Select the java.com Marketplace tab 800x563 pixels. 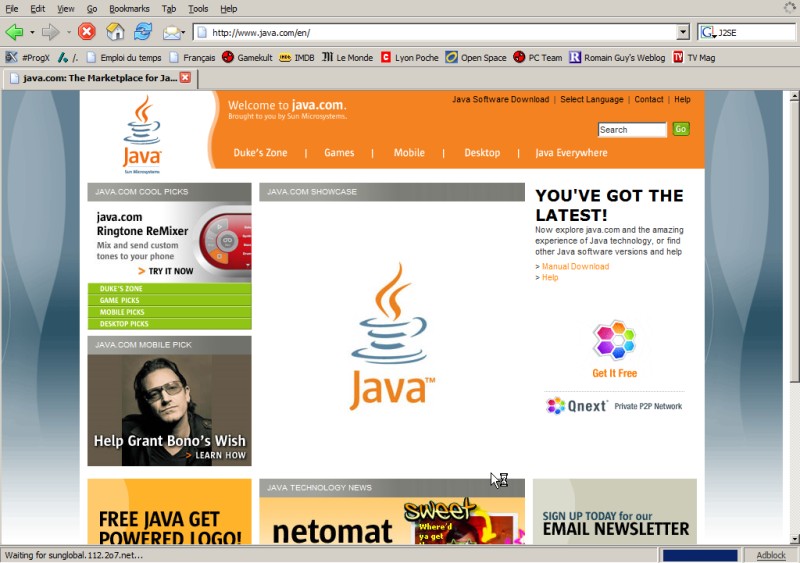pos(100,78)
